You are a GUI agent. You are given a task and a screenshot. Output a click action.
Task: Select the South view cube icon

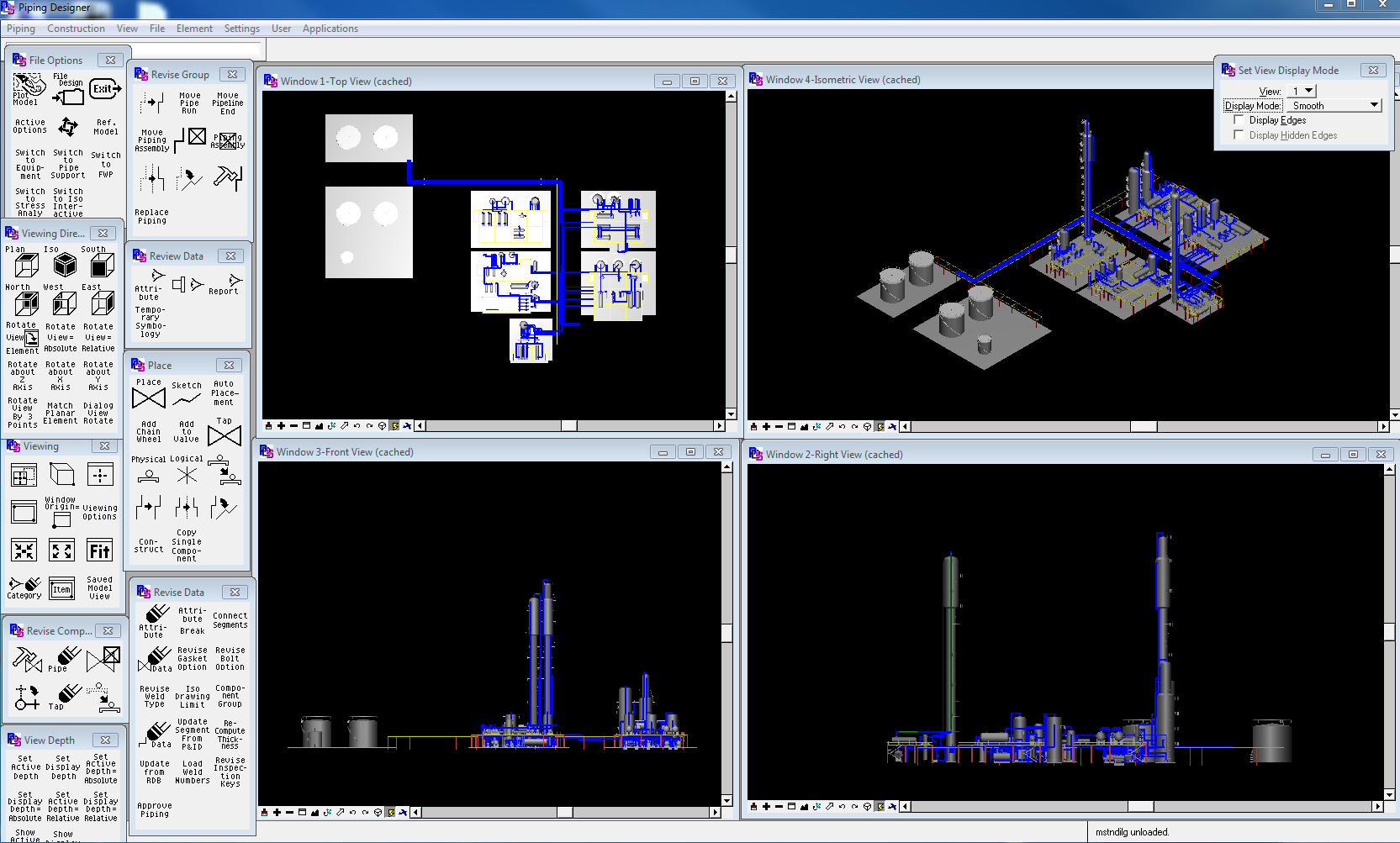click(103, 266)
